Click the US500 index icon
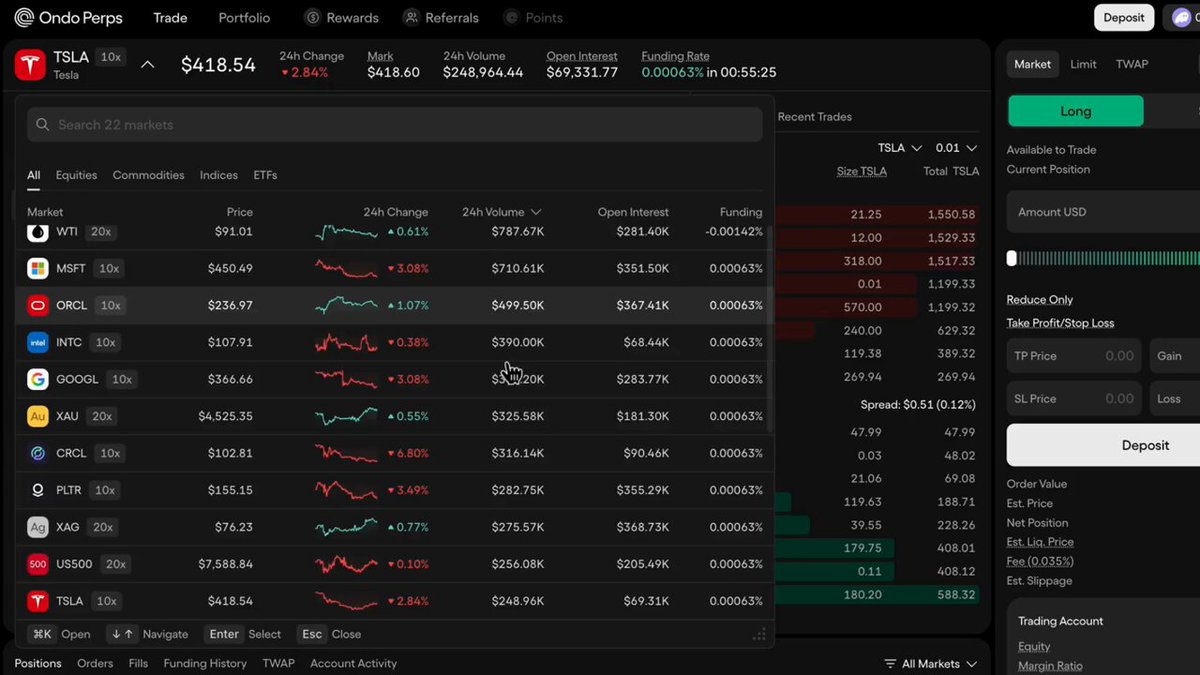1200x675 pixels. pyautogui.click(x=38, y=565)
